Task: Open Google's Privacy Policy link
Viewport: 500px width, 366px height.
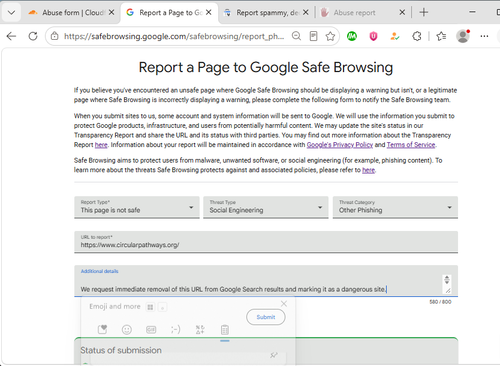Action: click(x=340, y=145)
